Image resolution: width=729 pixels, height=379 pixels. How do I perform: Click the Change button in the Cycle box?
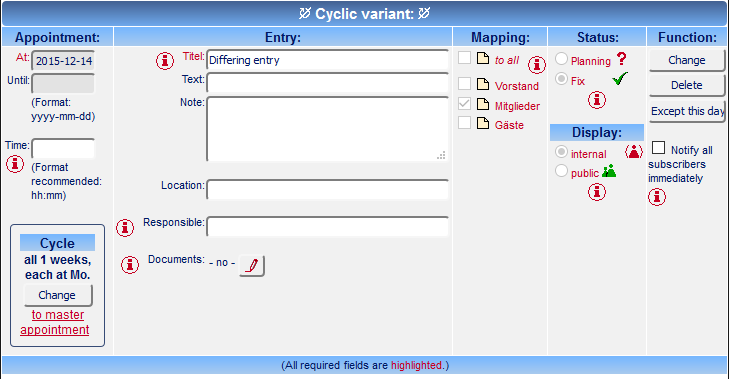(58, 295)
